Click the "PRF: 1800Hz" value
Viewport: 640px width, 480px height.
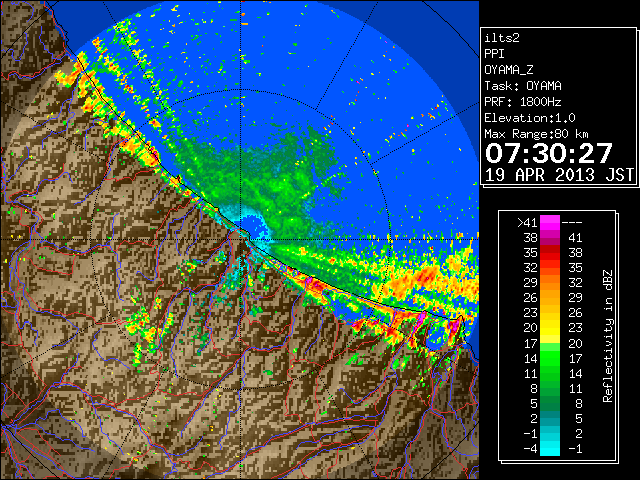523,102
